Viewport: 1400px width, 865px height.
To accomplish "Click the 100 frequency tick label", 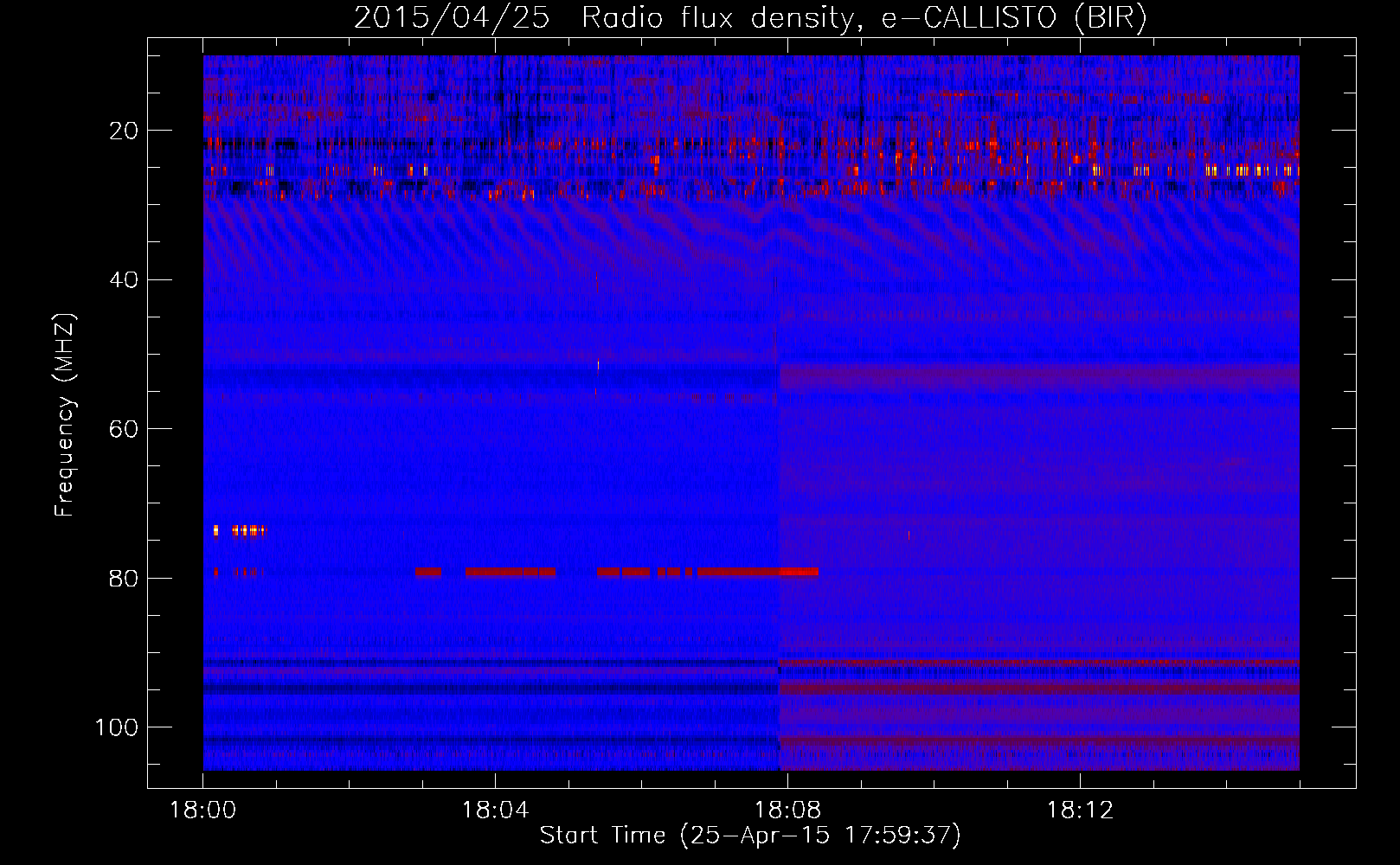I will coord(117,727).
